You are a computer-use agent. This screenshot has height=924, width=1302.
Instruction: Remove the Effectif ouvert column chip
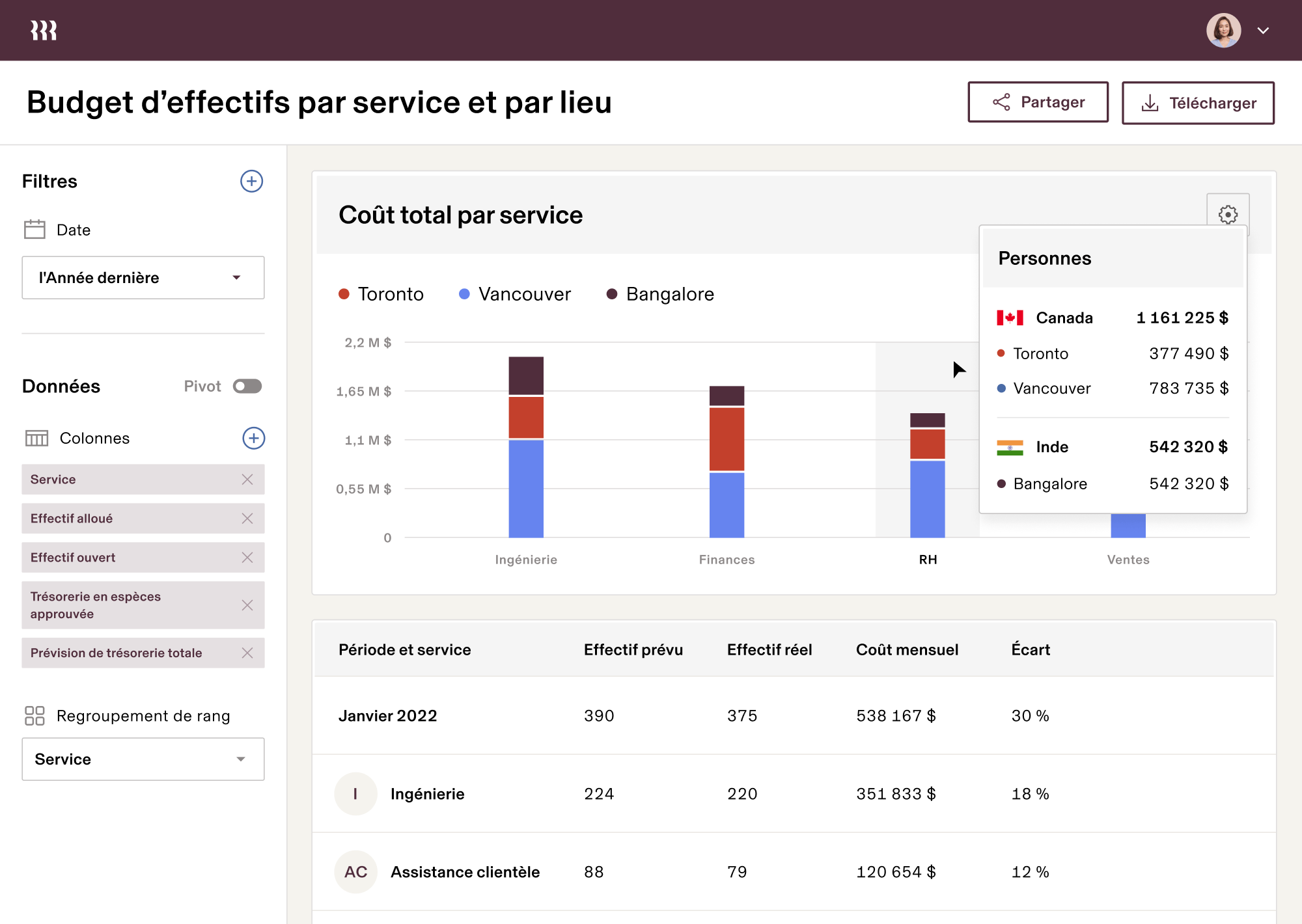point(247,558)
